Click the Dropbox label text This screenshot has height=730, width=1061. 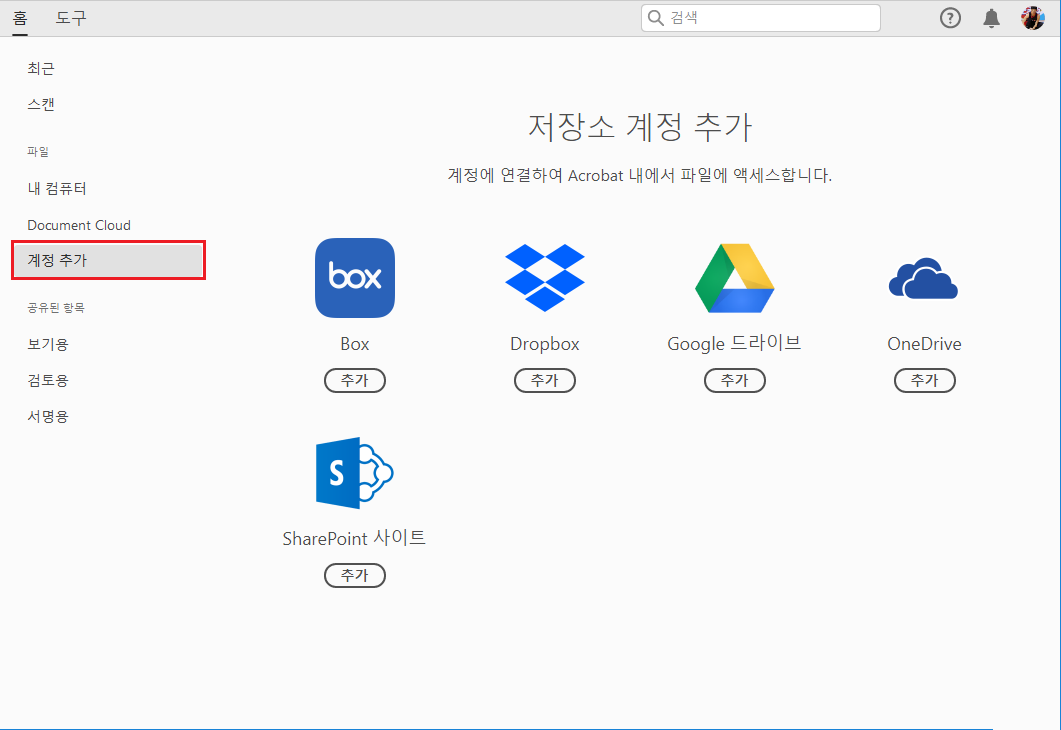545,344
